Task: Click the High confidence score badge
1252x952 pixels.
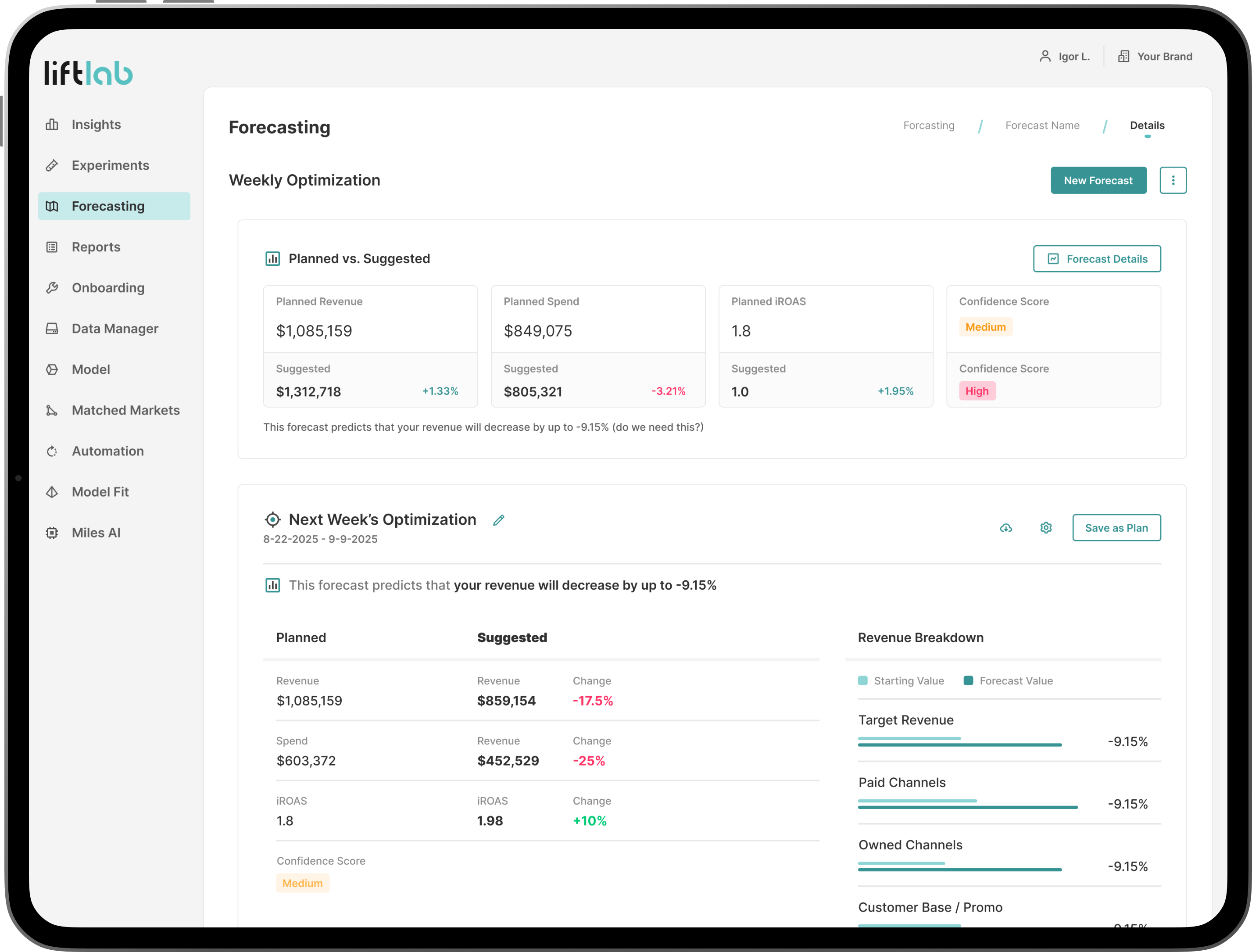Action: [x=977, y=391]
